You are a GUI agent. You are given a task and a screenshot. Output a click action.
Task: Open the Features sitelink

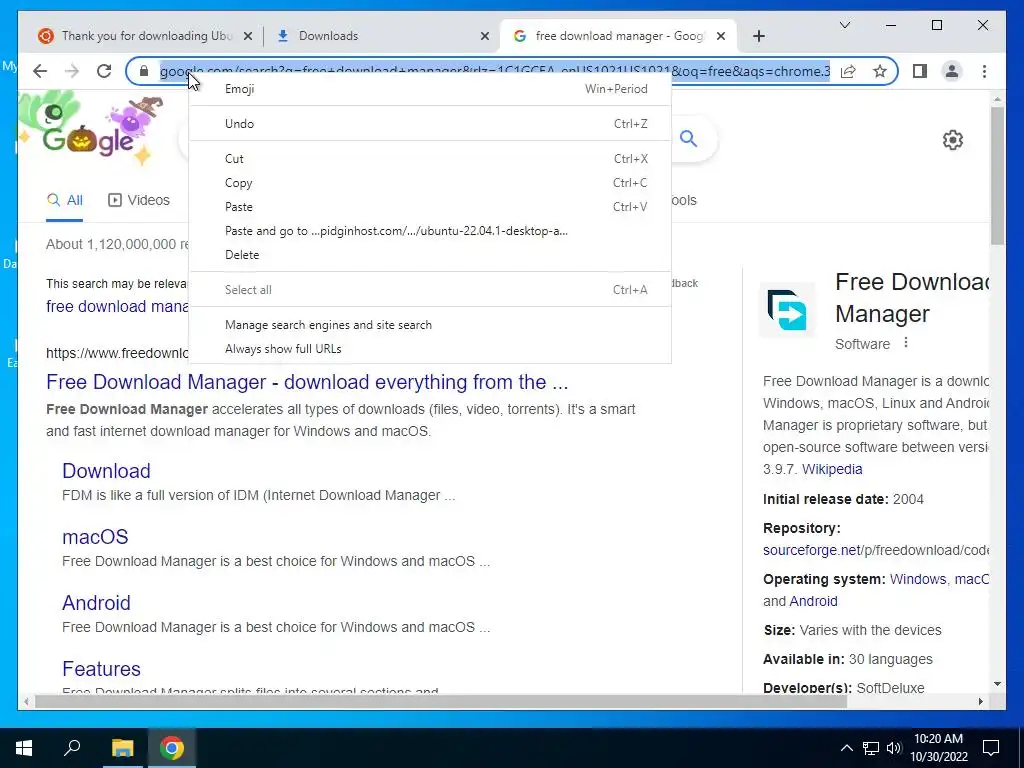tap(101, 669)
